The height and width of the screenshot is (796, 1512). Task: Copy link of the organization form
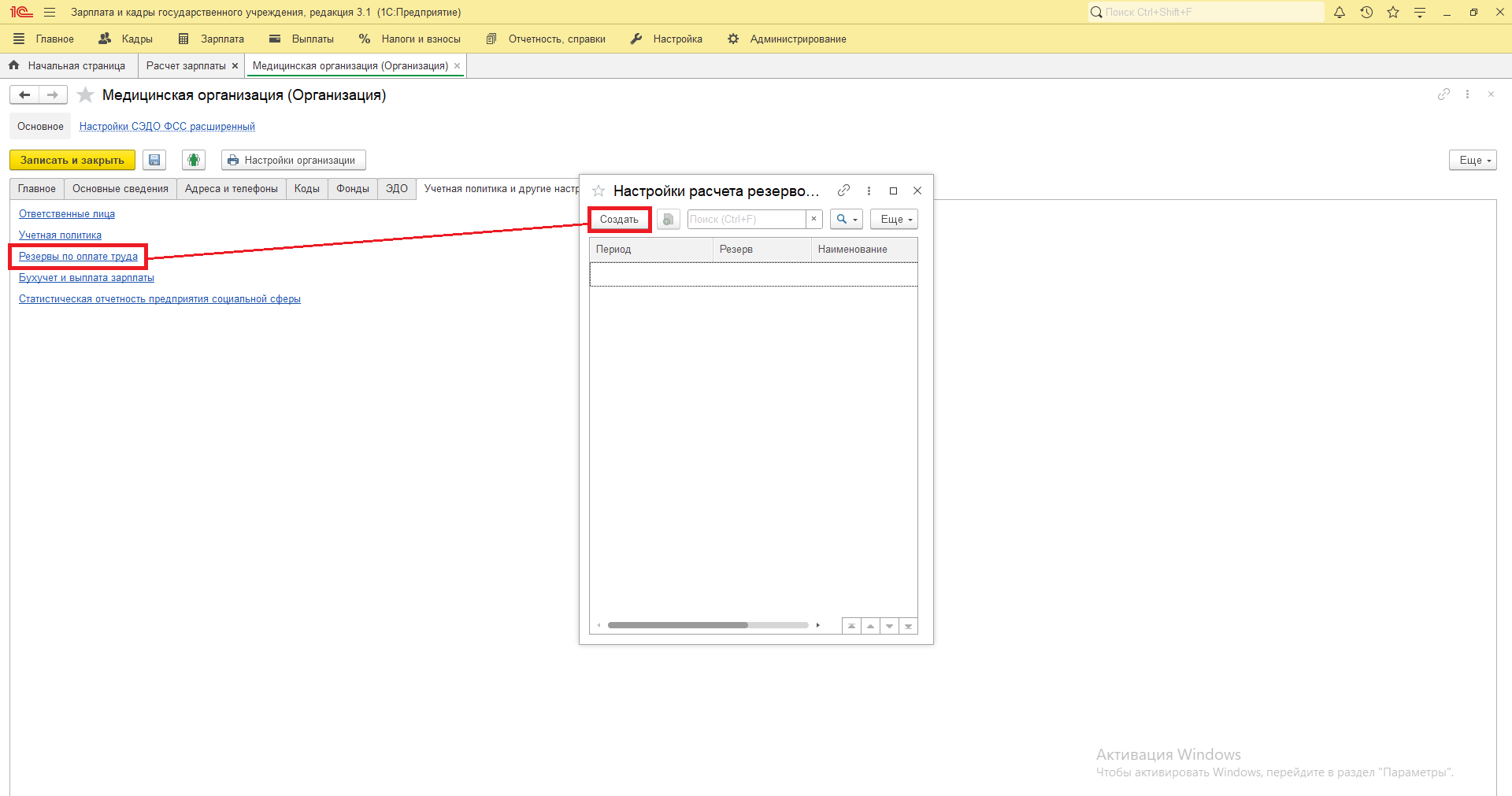1443,94
